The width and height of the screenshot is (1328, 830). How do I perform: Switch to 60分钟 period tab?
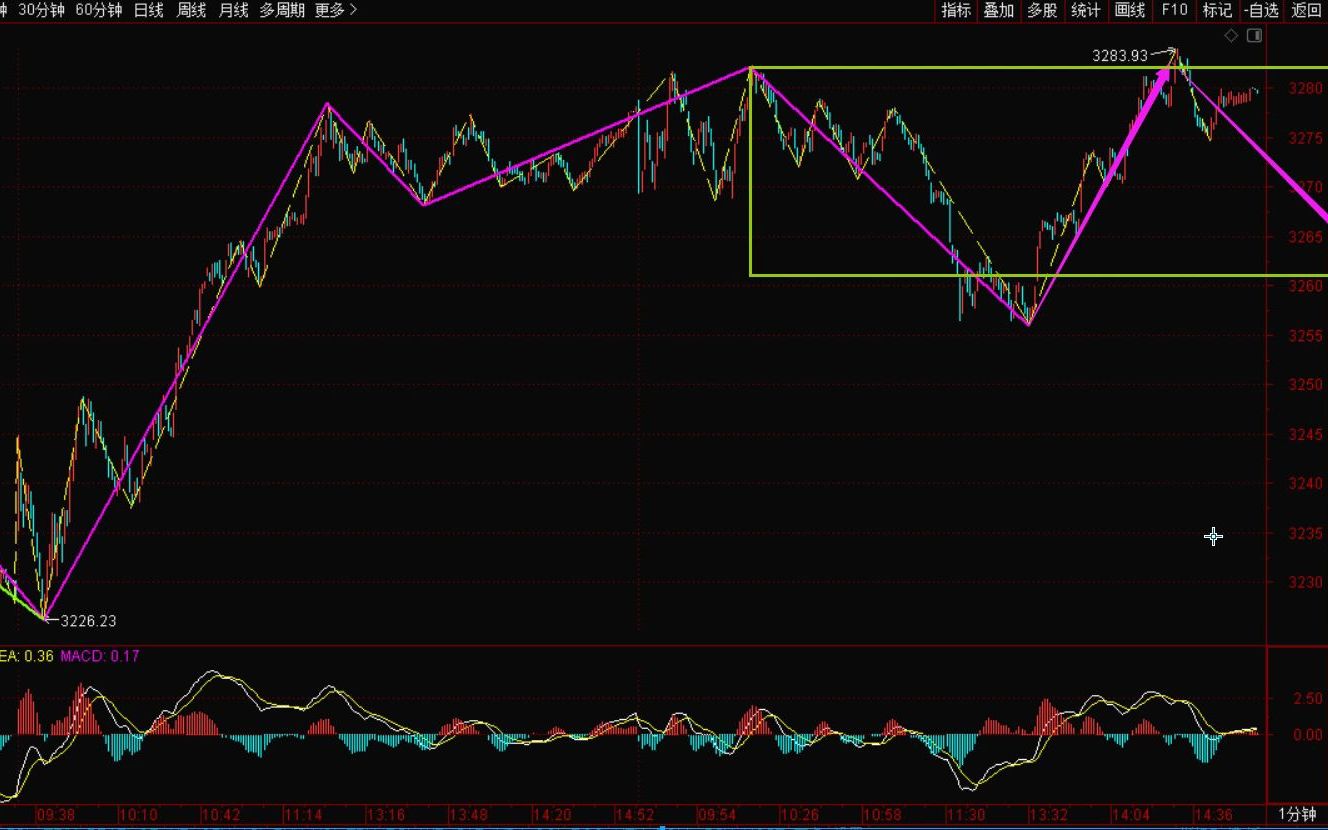click(x=99, y=10)
